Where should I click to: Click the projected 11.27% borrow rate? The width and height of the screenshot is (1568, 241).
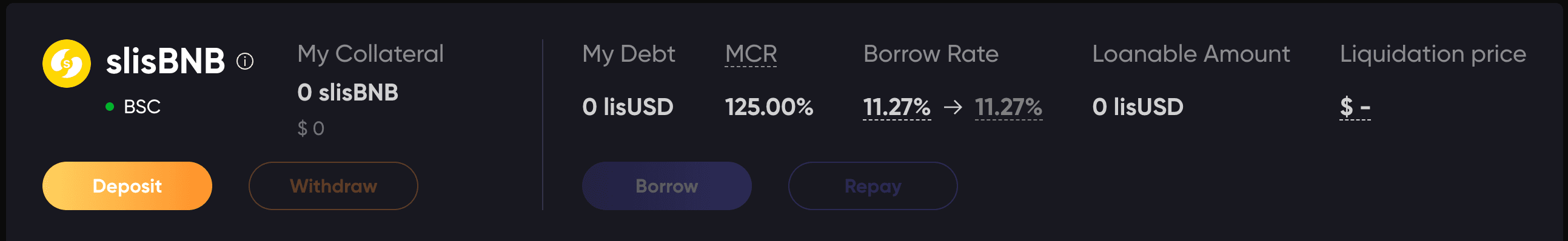1008,107
